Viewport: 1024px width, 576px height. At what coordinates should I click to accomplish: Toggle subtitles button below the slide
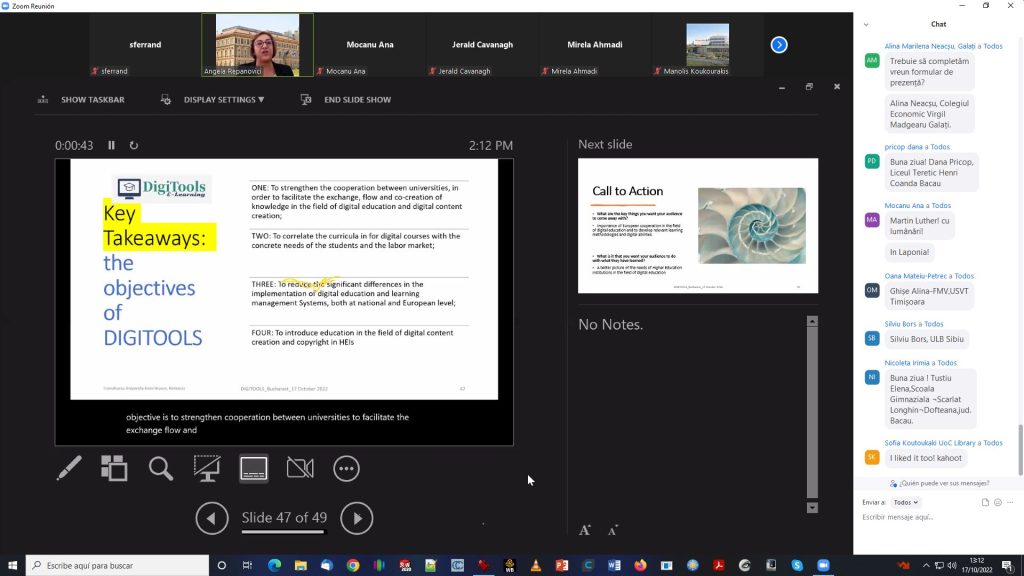click(254, 468)
